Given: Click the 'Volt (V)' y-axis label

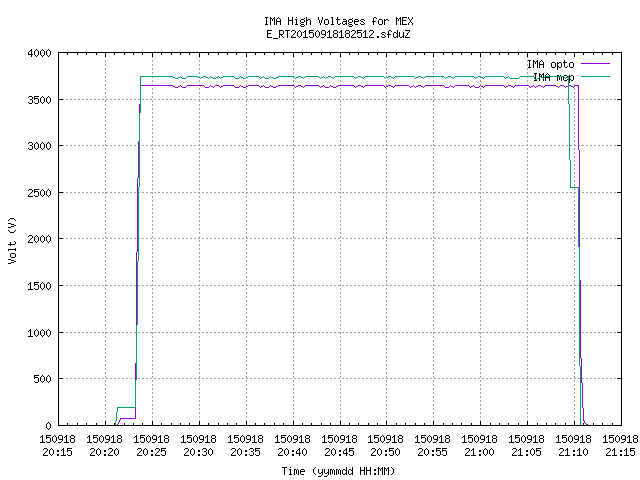Looking at the screenshot, I should pyautogui.click(x=12, y=240).
